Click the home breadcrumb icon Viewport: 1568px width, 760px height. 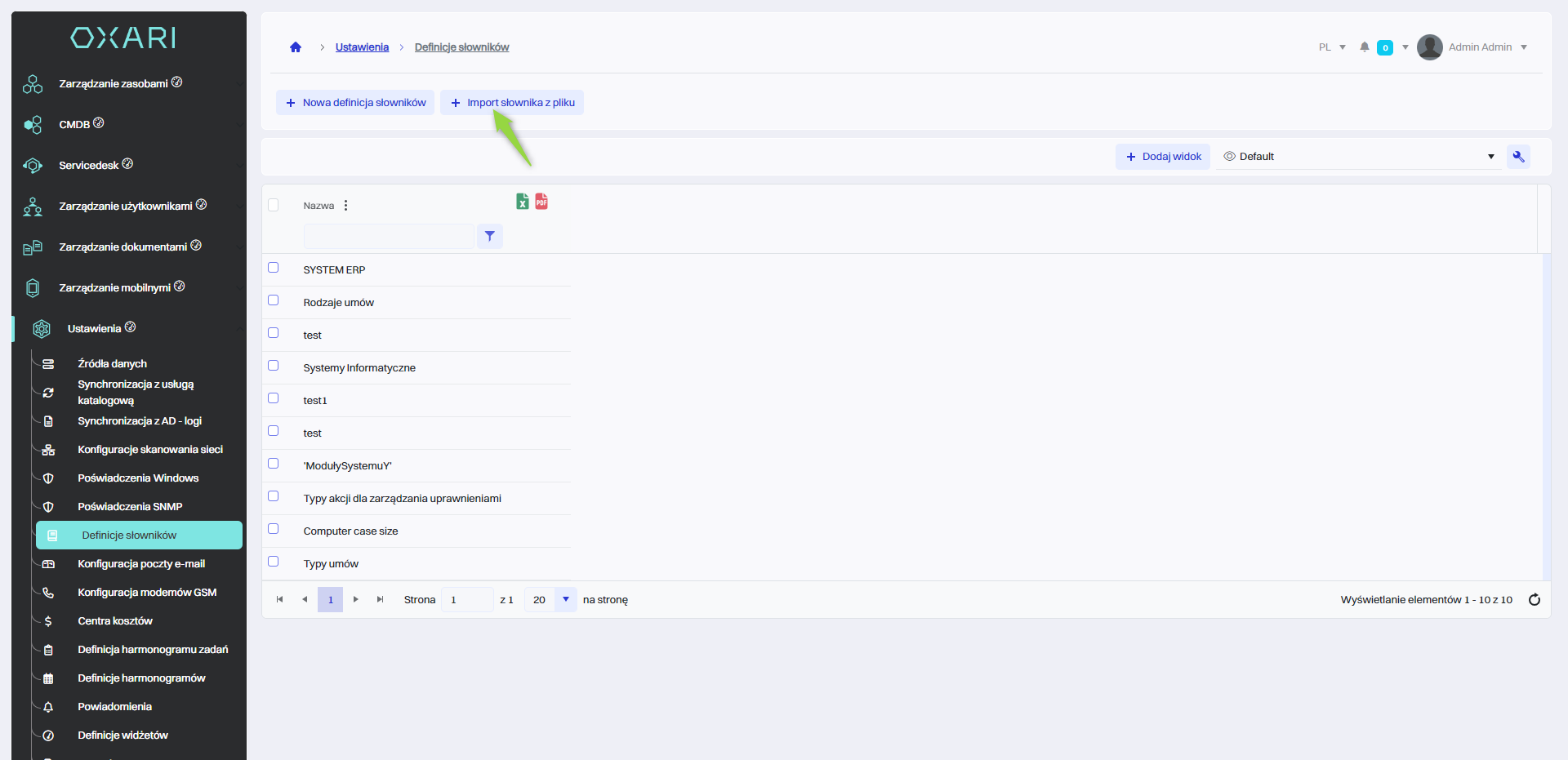coord(296,47)
